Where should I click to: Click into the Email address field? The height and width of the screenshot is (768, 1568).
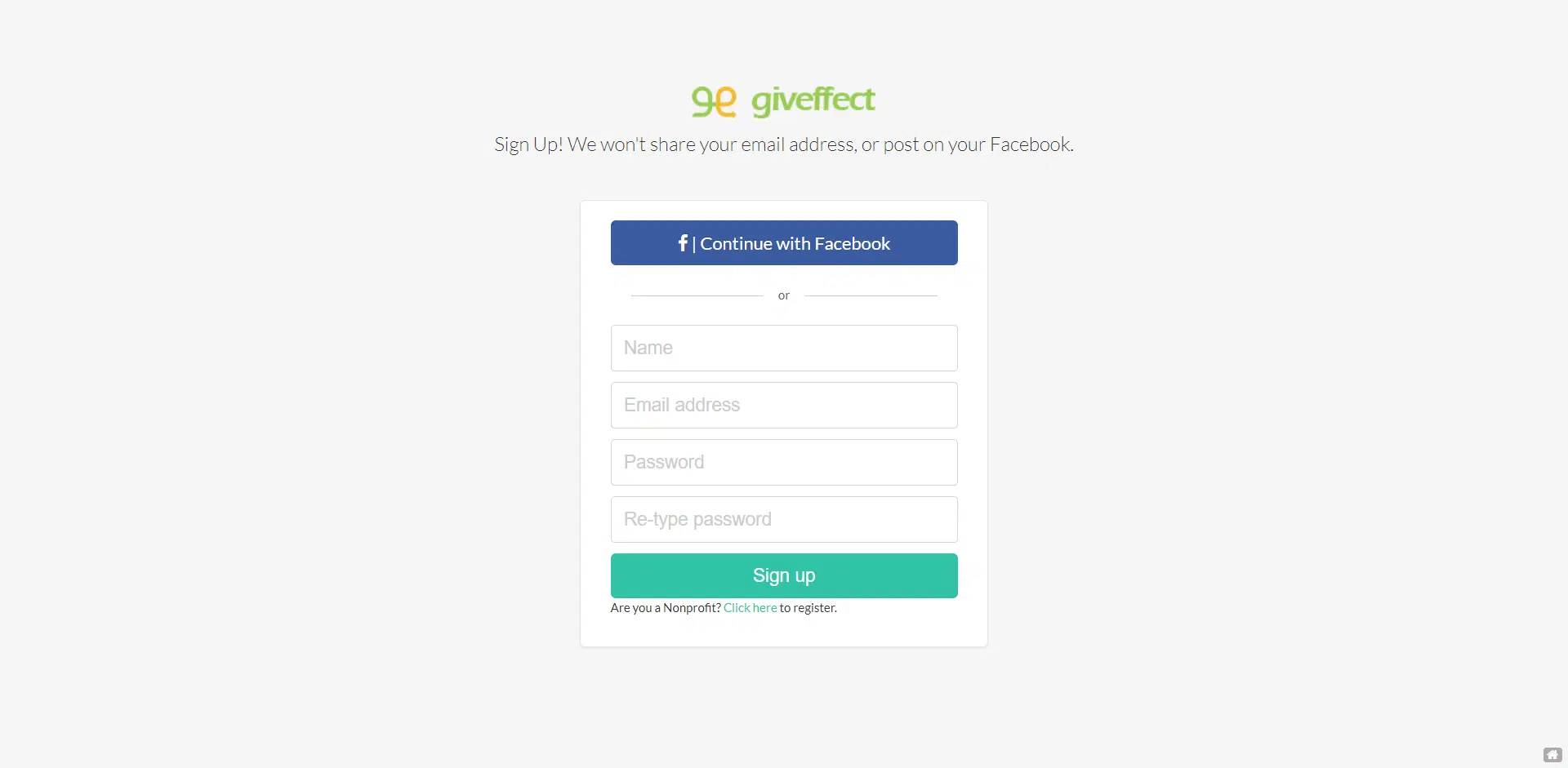[x=784, y=406]
